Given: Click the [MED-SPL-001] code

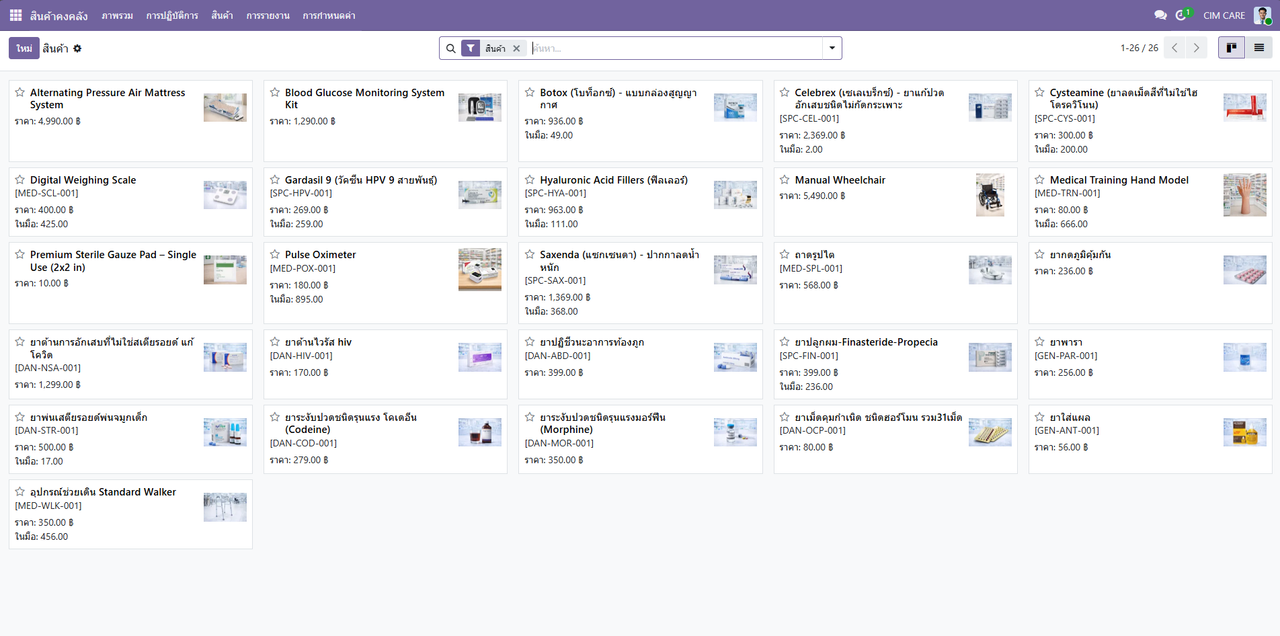Looking at the screenshot, I should click(x=811, y=268).
